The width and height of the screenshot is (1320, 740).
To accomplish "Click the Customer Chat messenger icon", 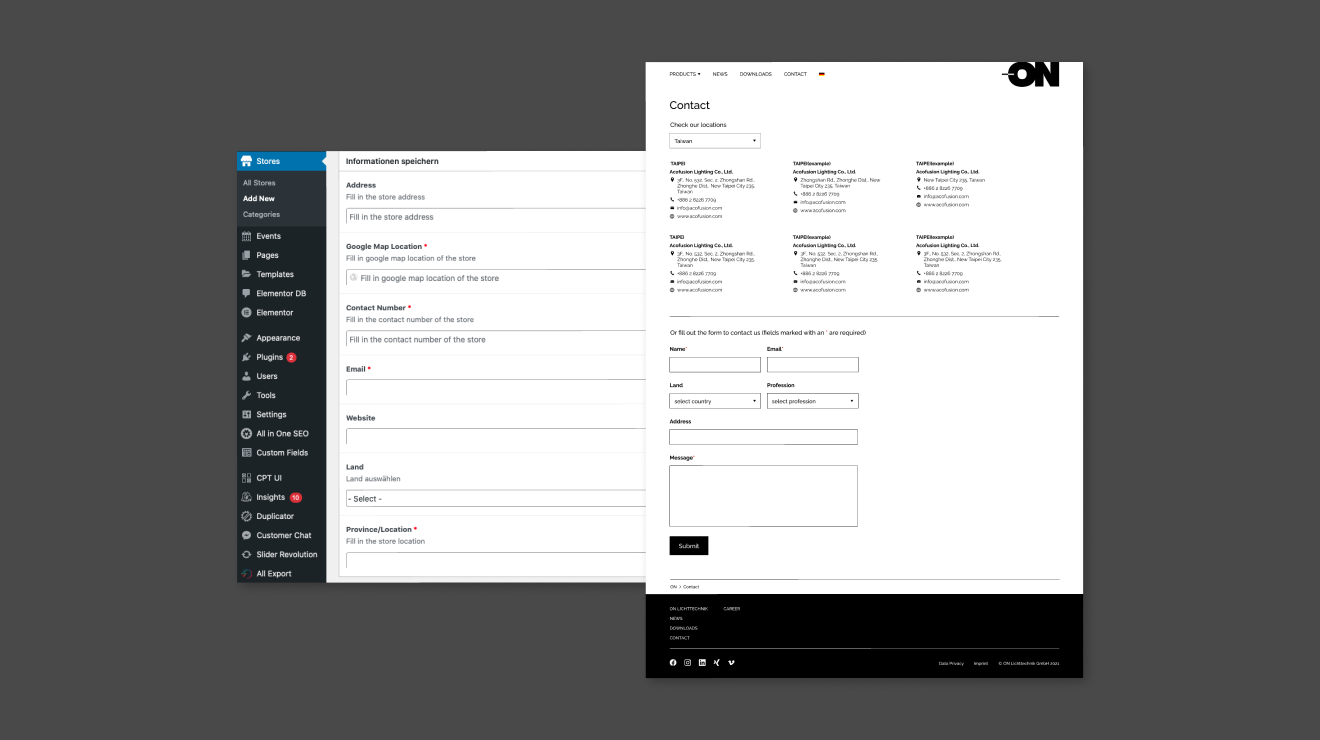I will click(x=246, y=535).
